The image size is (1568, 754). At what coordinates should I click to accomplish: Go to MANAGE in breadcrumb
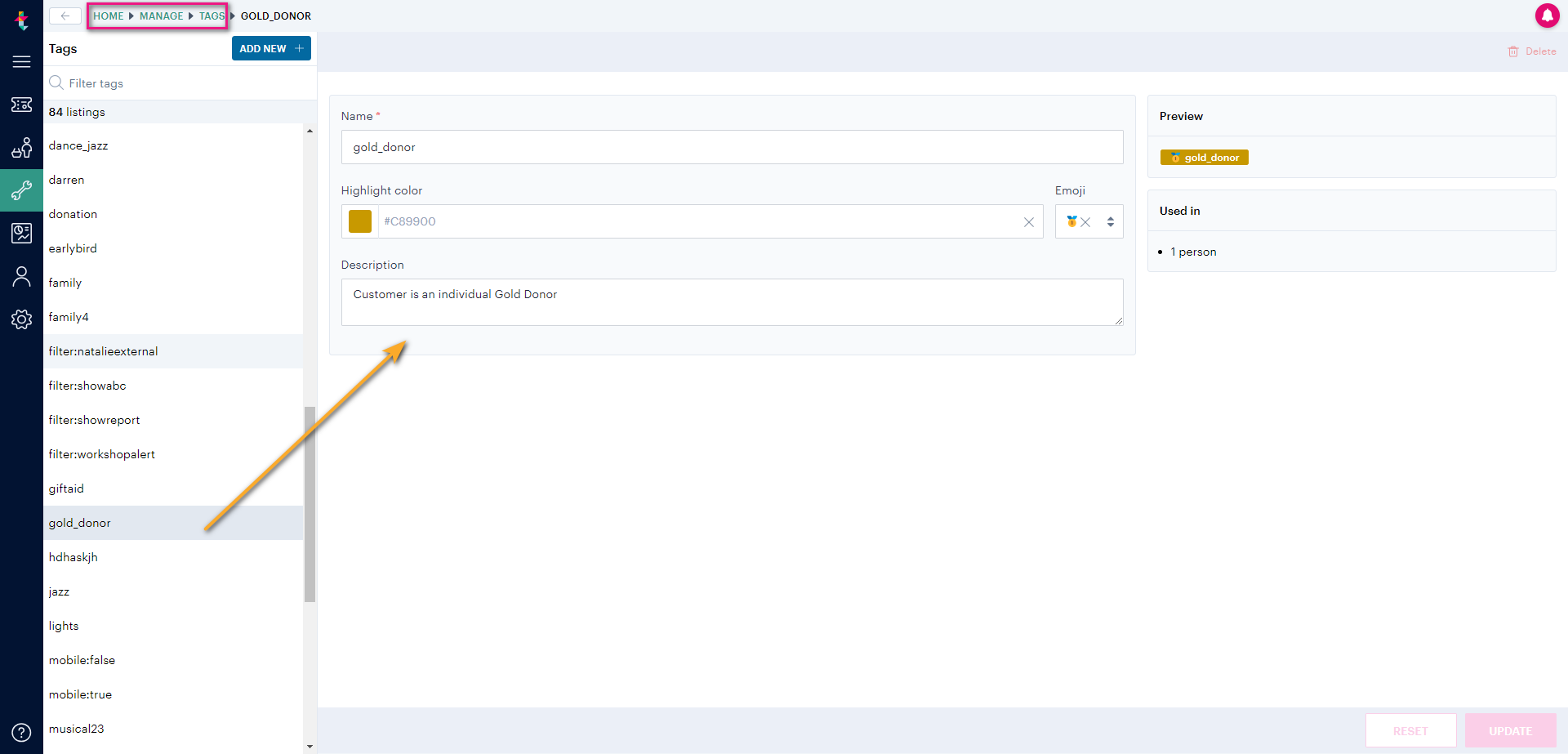coord(162,16)
